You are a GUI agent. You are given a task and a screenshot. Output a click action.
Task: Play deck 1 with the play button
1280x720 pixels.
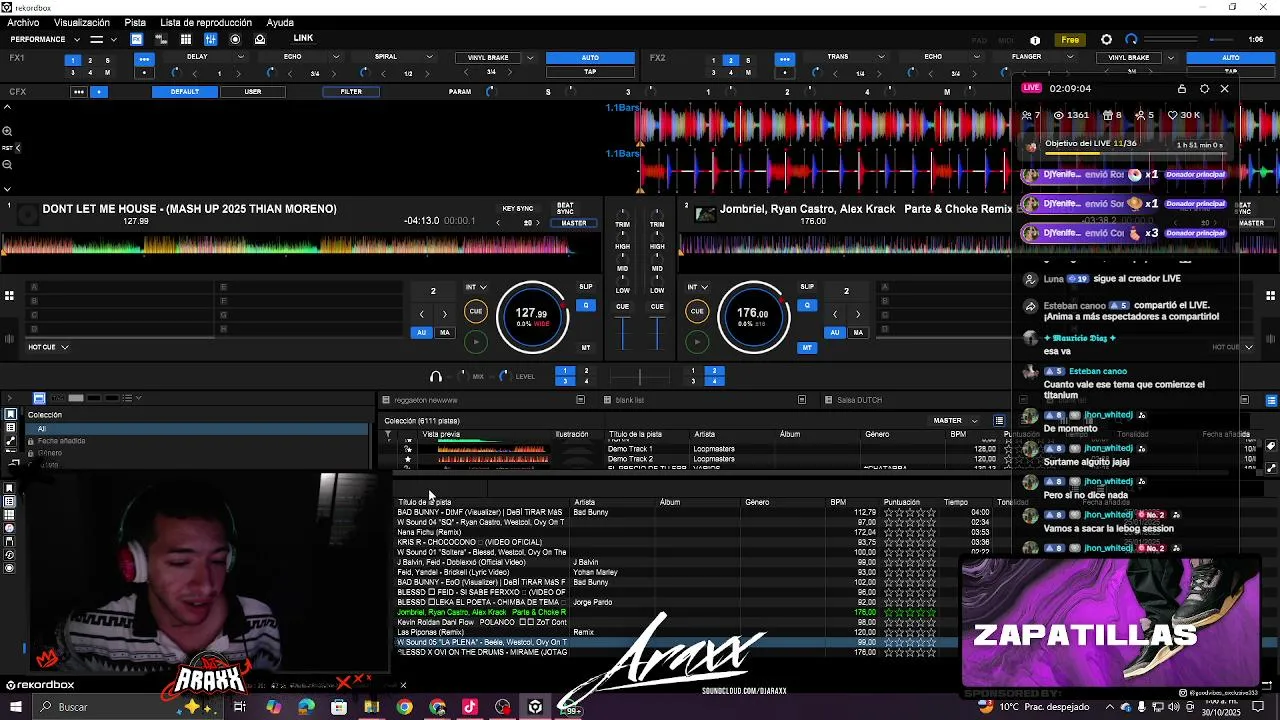coord(476,342)
